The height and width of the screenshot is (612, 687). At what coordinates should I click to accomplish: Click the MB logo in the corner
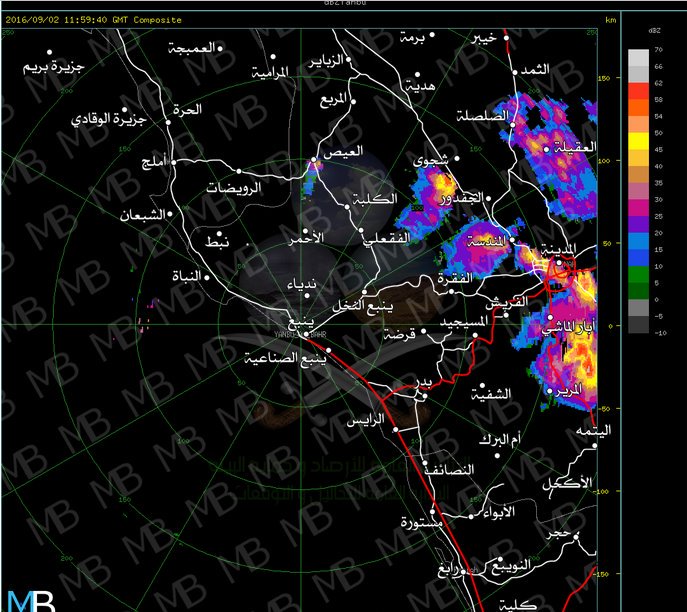31,601
